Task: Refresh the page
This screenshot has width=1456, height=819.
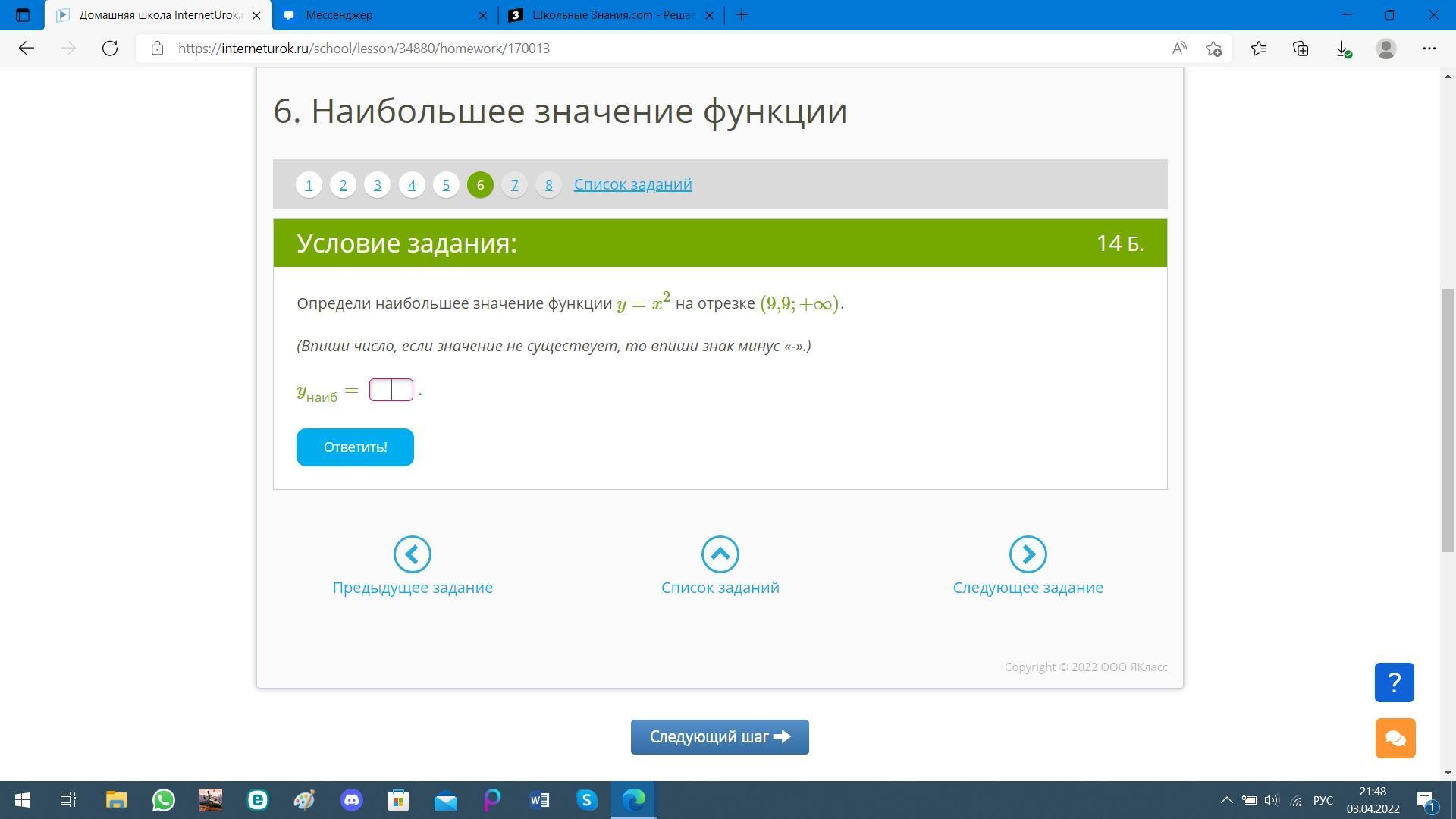Action: 110,49
